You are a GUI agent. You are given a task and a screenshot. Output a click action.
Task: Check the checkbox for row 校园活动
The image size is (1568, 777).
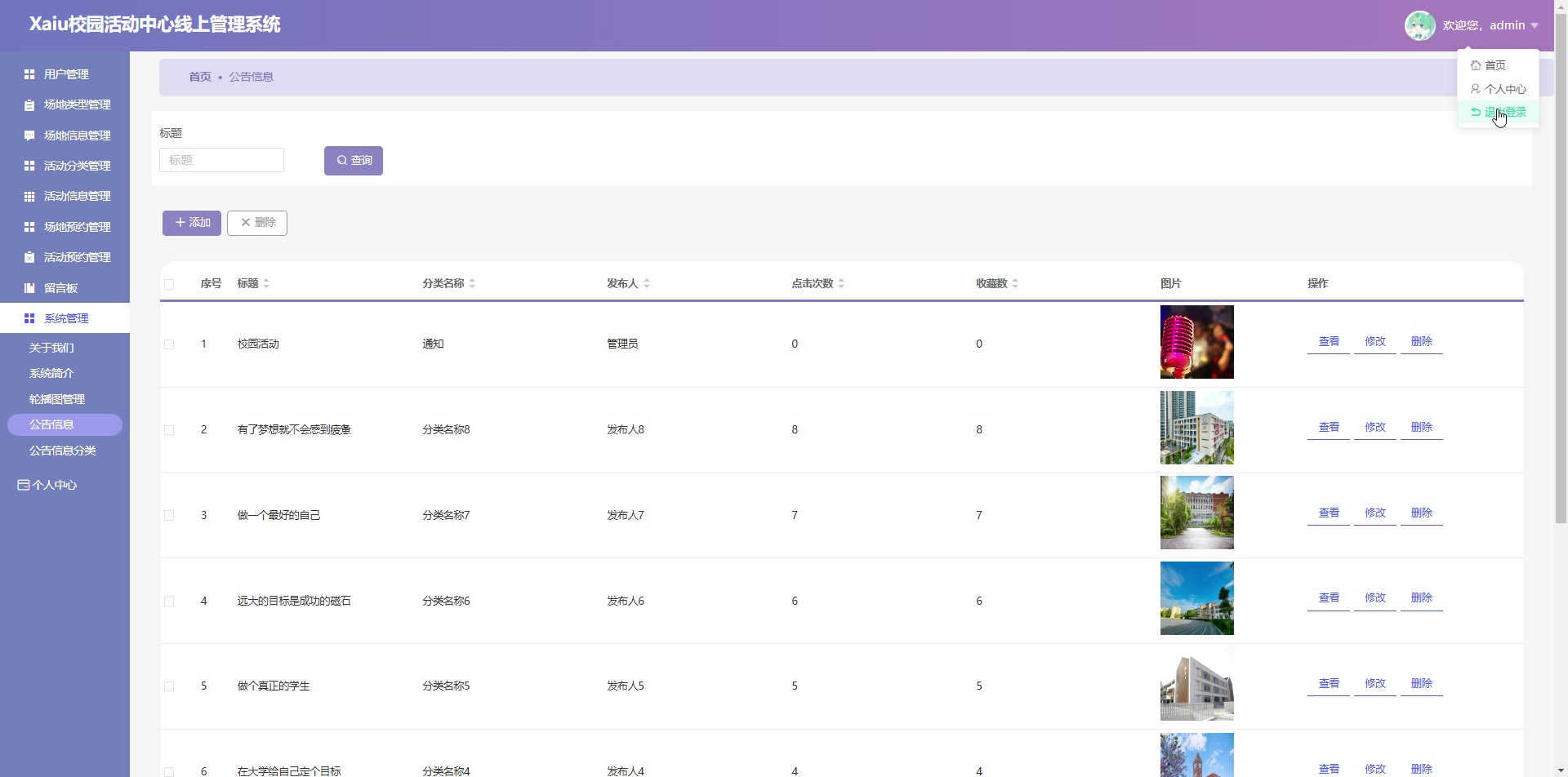coord(169,344)
